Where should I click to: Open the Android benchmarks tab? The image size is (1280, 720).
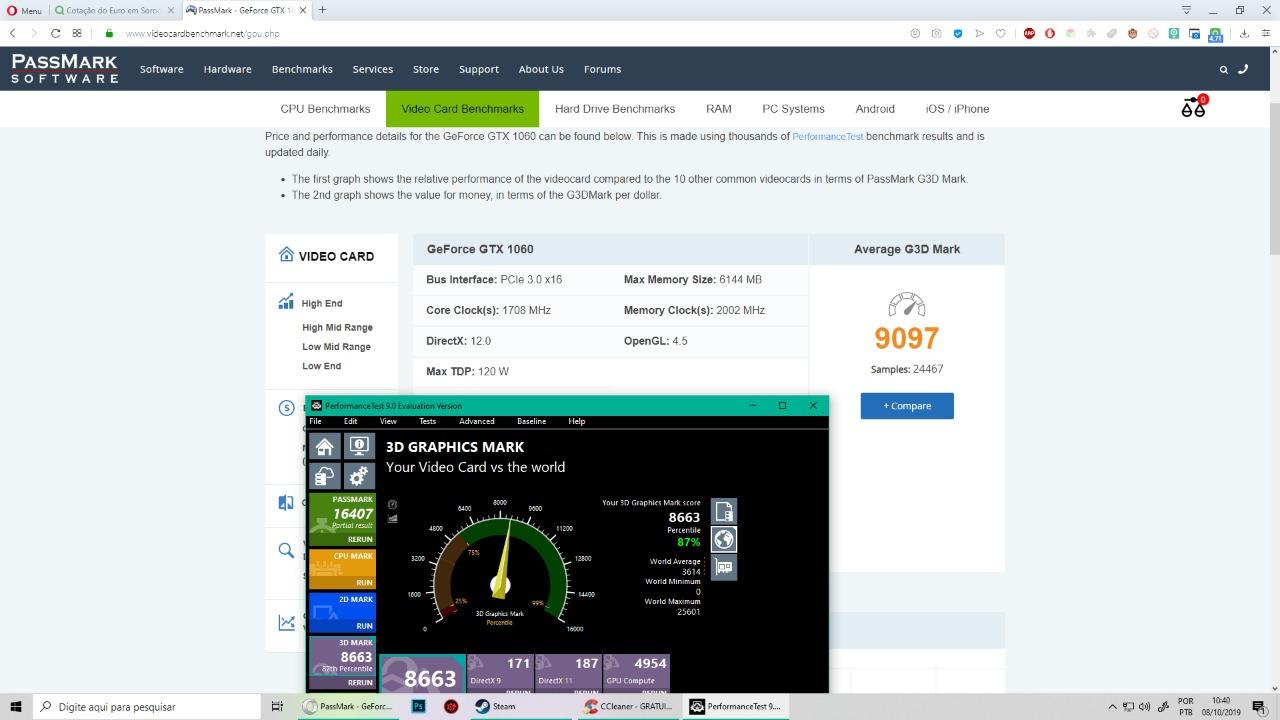point(875,109)
